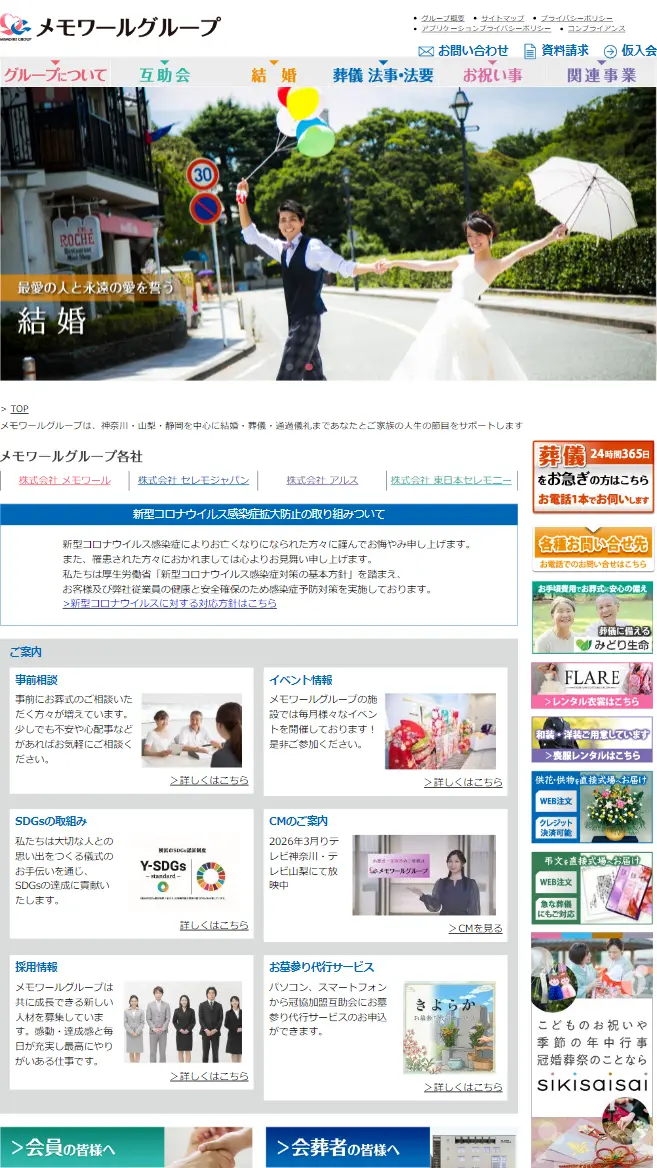
Task: Click the envelope icon beside お問い合わせ
Action: [x=426, y=51]
